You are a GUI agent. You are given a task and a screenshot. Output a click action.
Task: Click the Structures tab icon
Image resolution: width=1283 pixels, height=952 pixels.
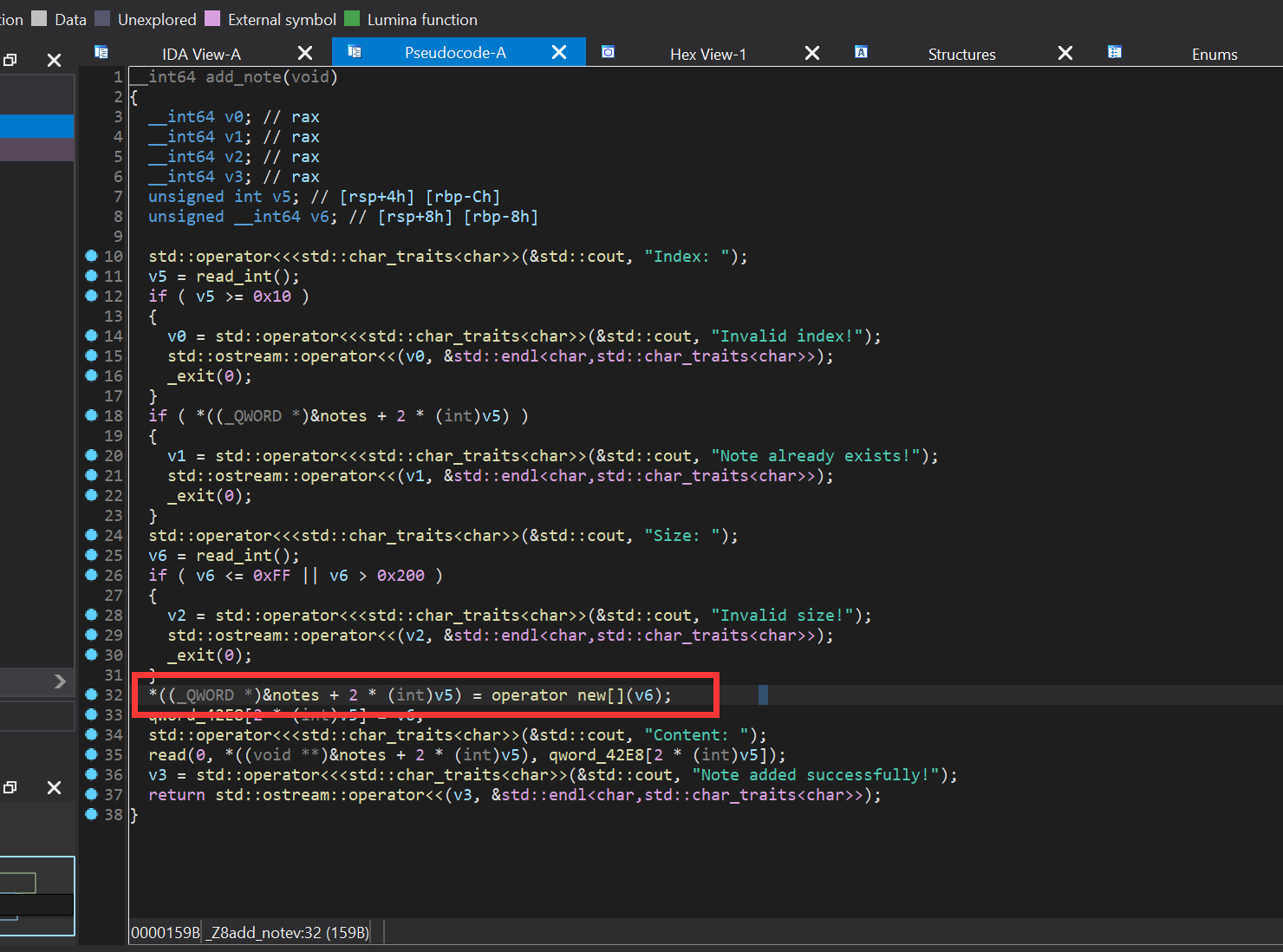[861, 52]
